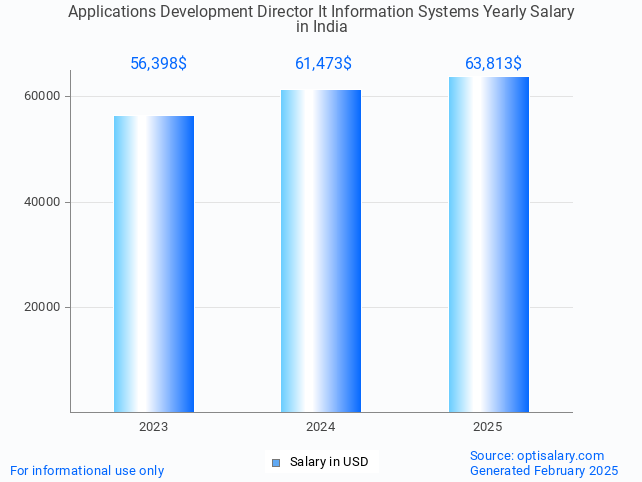Click the chart title text
The width and height of the screenshot is (642, 482).
tap(321, 19)
